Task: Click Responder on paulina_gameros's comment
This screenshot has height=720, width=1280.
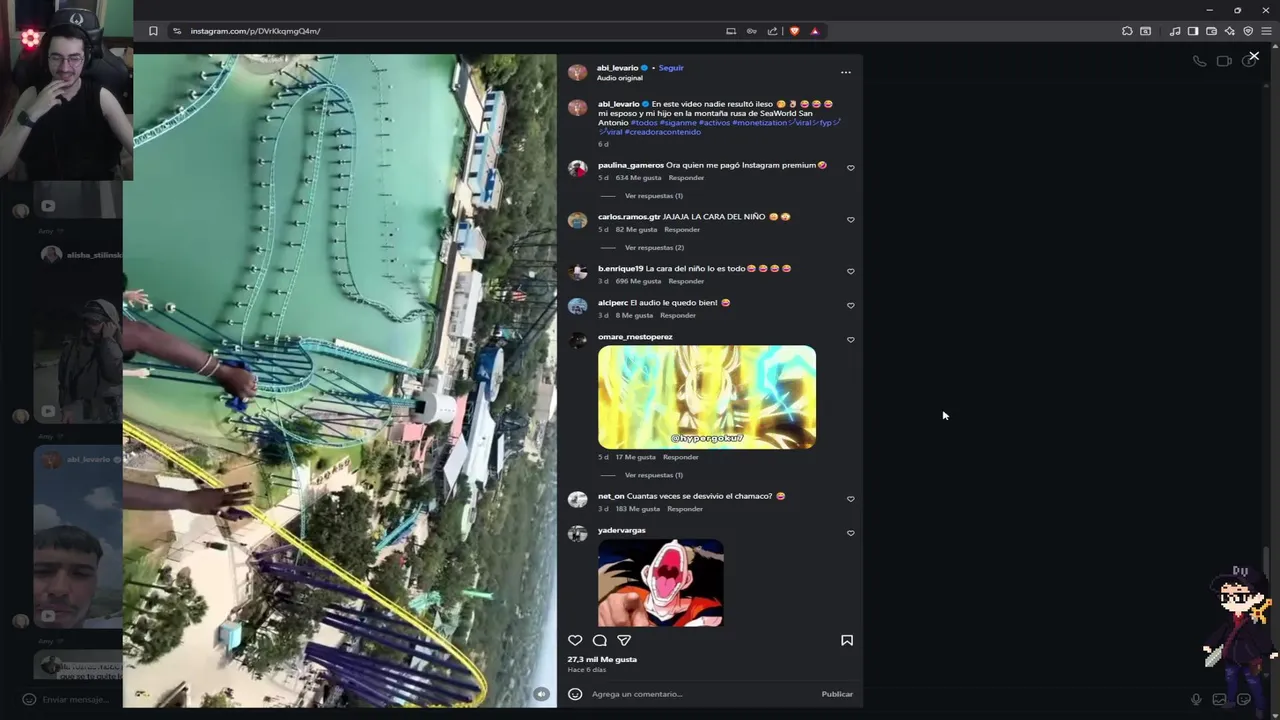Action: [687, 178]
